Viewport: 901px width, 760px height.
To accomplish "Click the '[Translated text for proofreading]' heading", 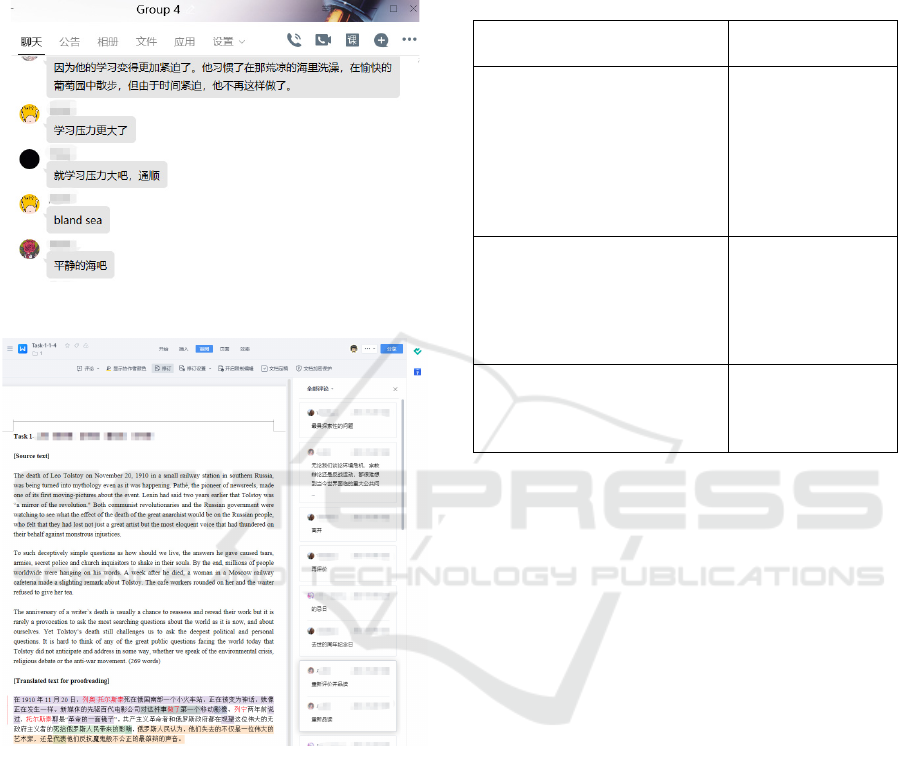I will click(x=61, y=681).
